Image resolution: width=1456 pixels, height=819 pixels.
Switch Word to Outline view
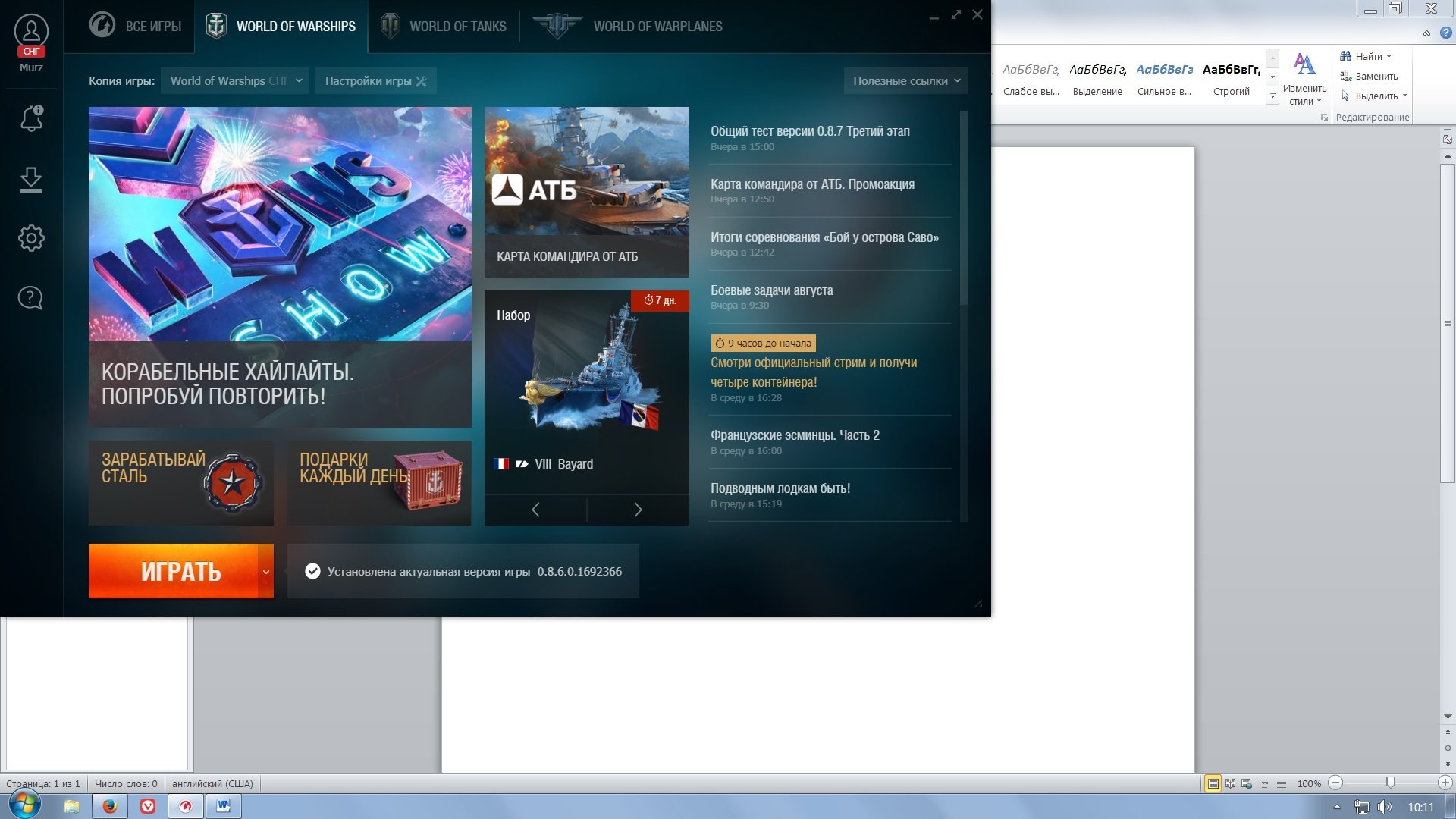pos(1264,783)
